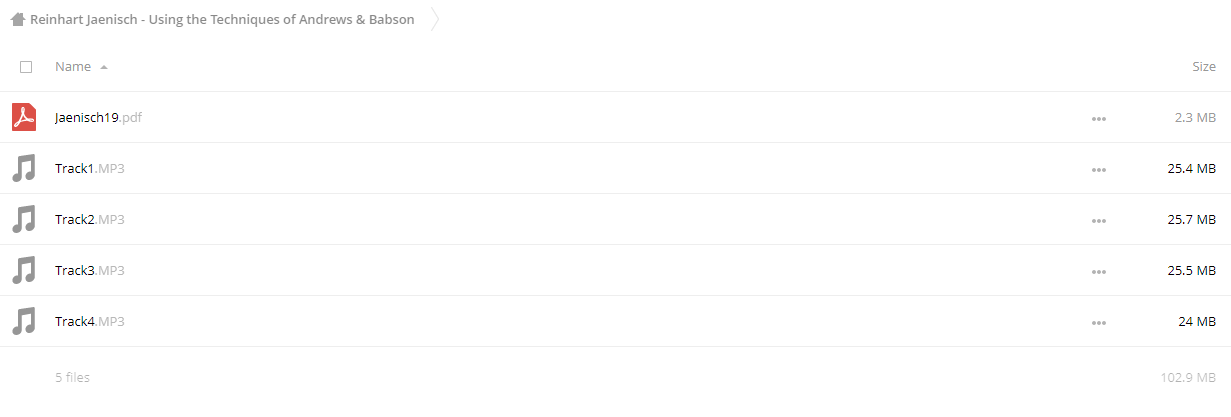Click the Reinhart Jaenisch folder breadcrumb
1231x417 pixels.
[x=222, y=19]
